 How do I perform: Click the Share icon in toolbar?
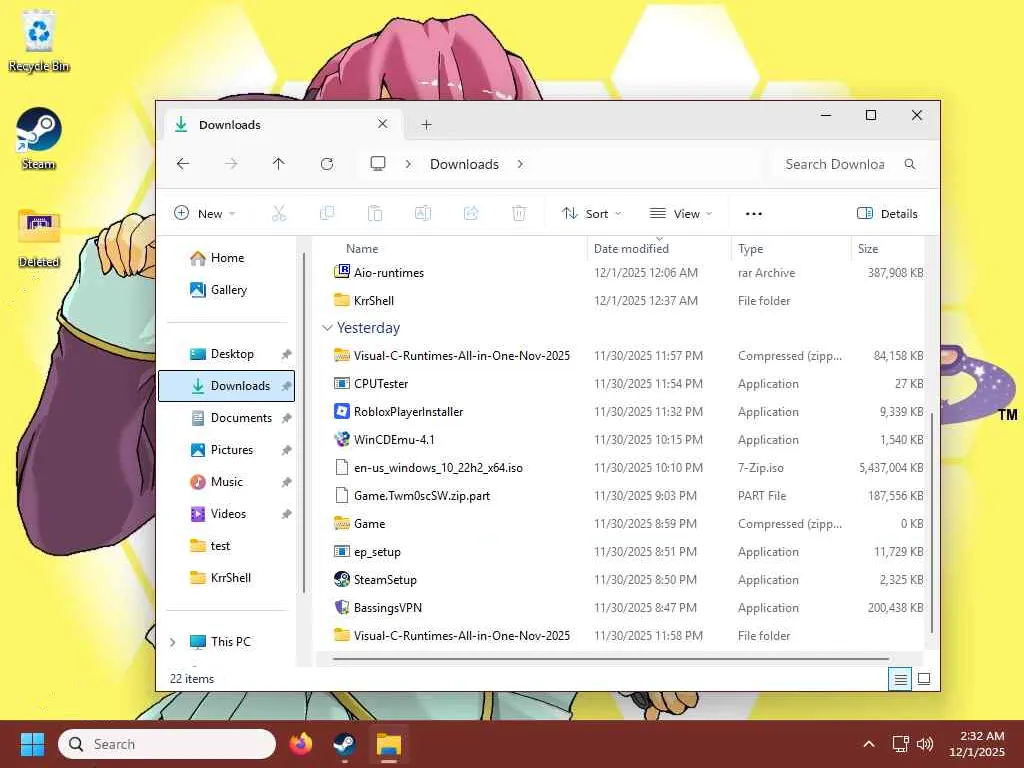pyautogui.click(x=471, y=213)
